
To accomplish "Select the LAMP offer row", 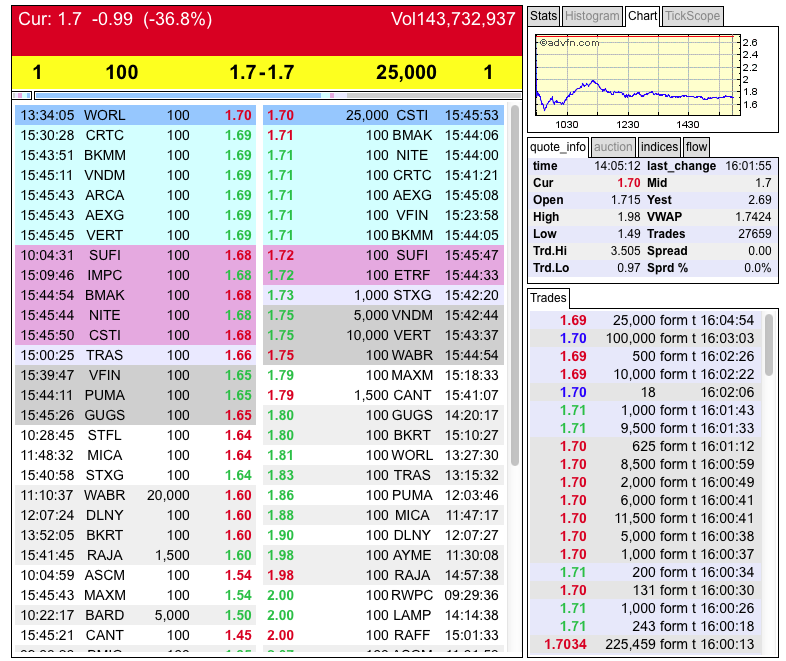I will 383,615.
